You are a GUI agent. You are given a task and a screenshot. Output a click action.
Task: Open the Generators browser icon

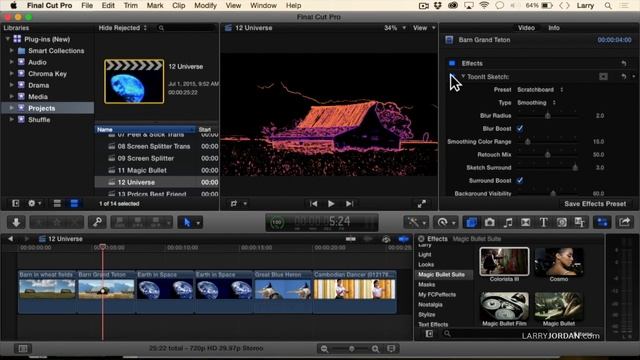562,222
